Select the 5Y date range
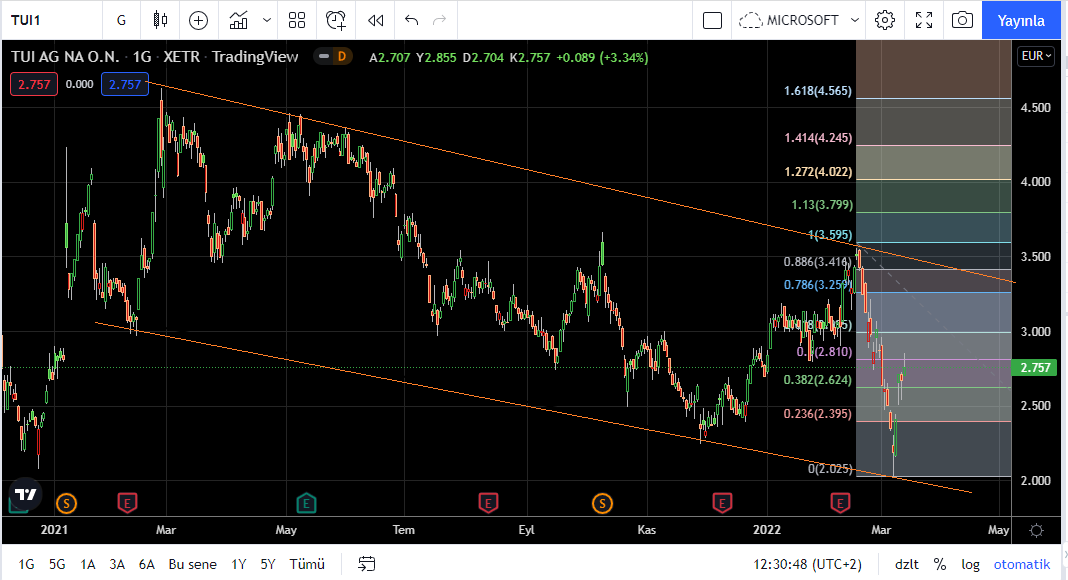Screen dimensions: 1068x580 pos(268,564)
